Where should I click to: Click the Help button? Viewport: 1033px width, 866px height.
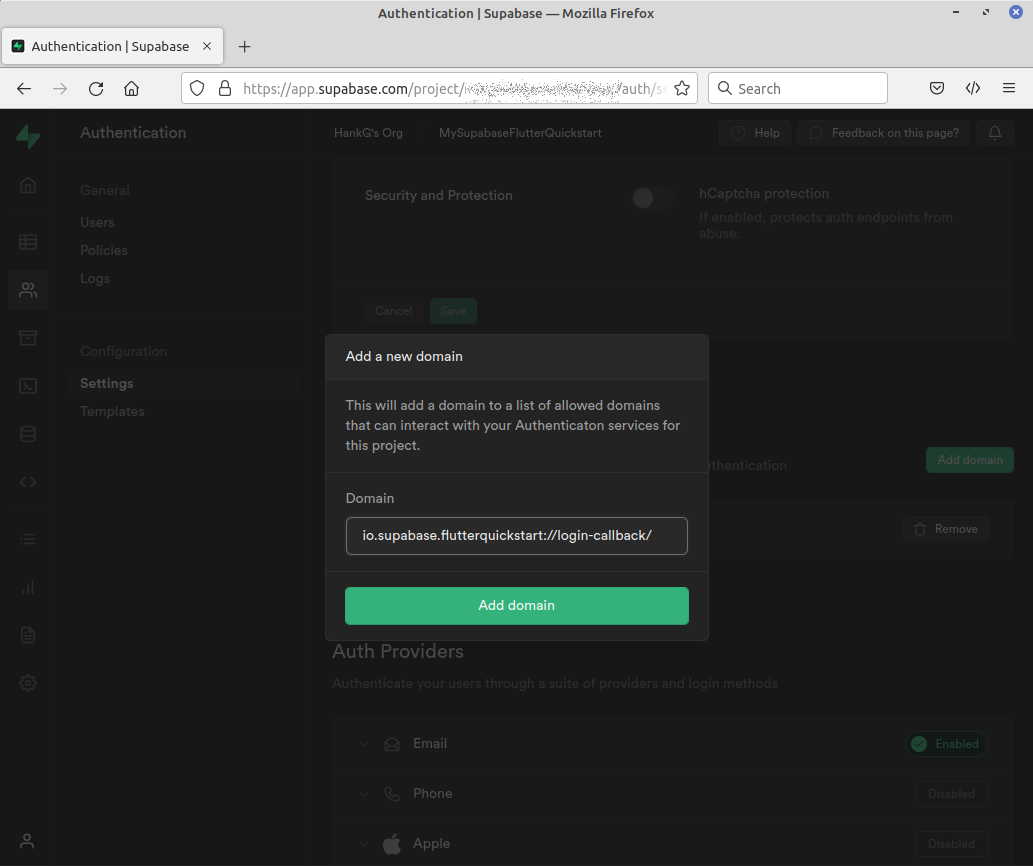[x=755, y=133]
